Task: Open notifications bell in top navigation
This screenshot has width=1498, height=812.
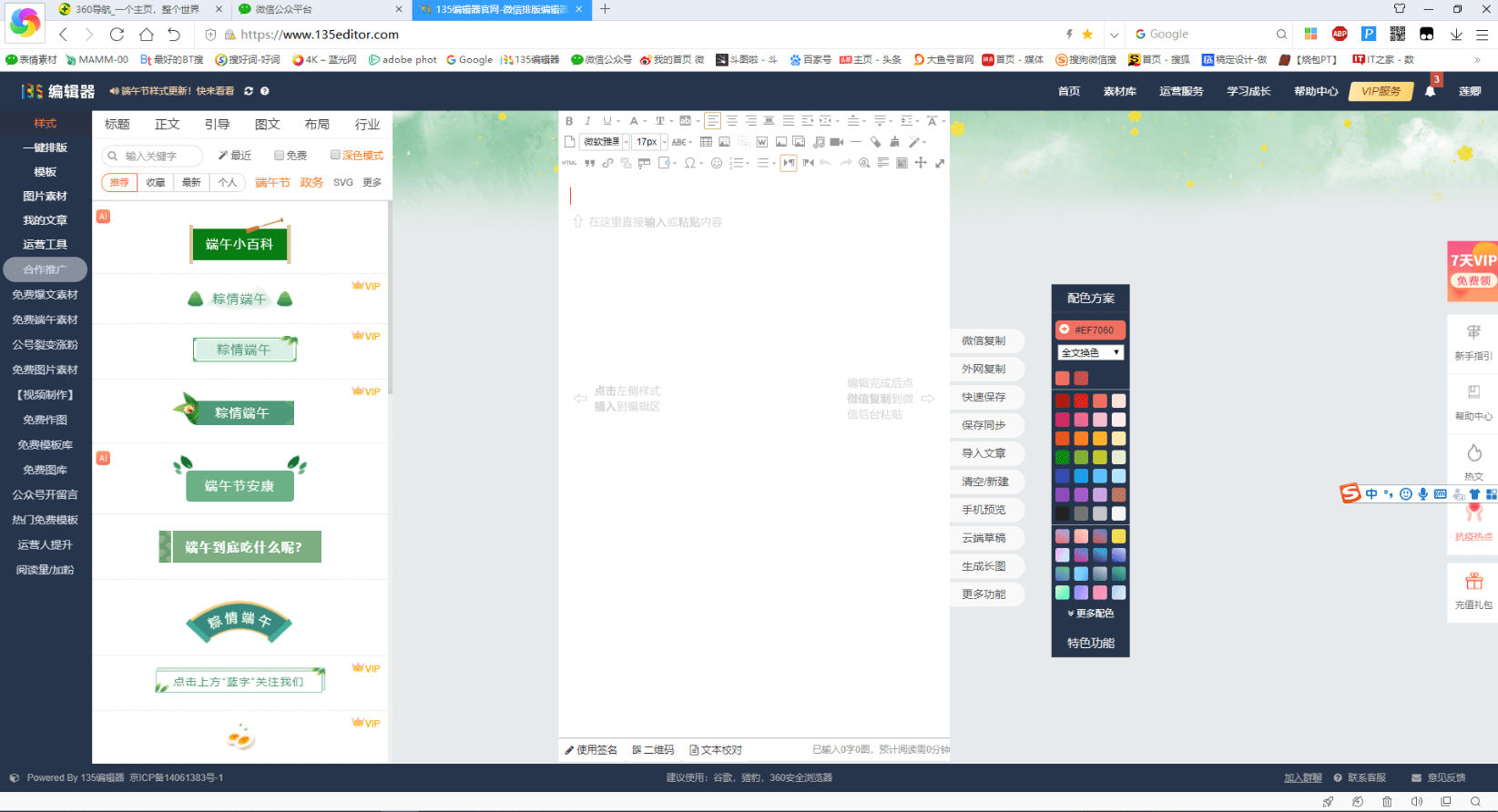Action: point(1430,91)
